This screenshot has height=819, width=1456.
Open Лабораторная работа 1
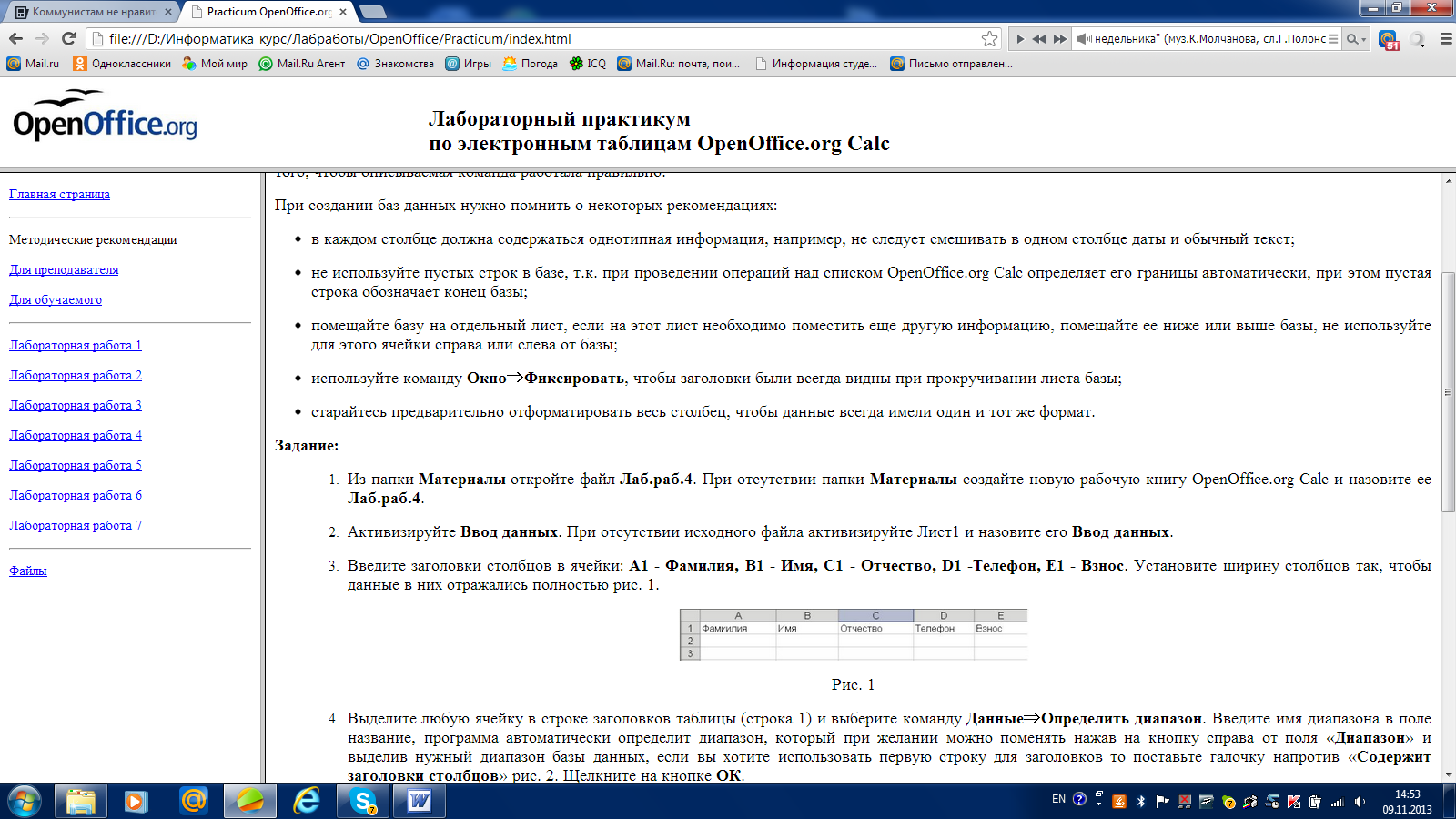(x=76, y=345)
